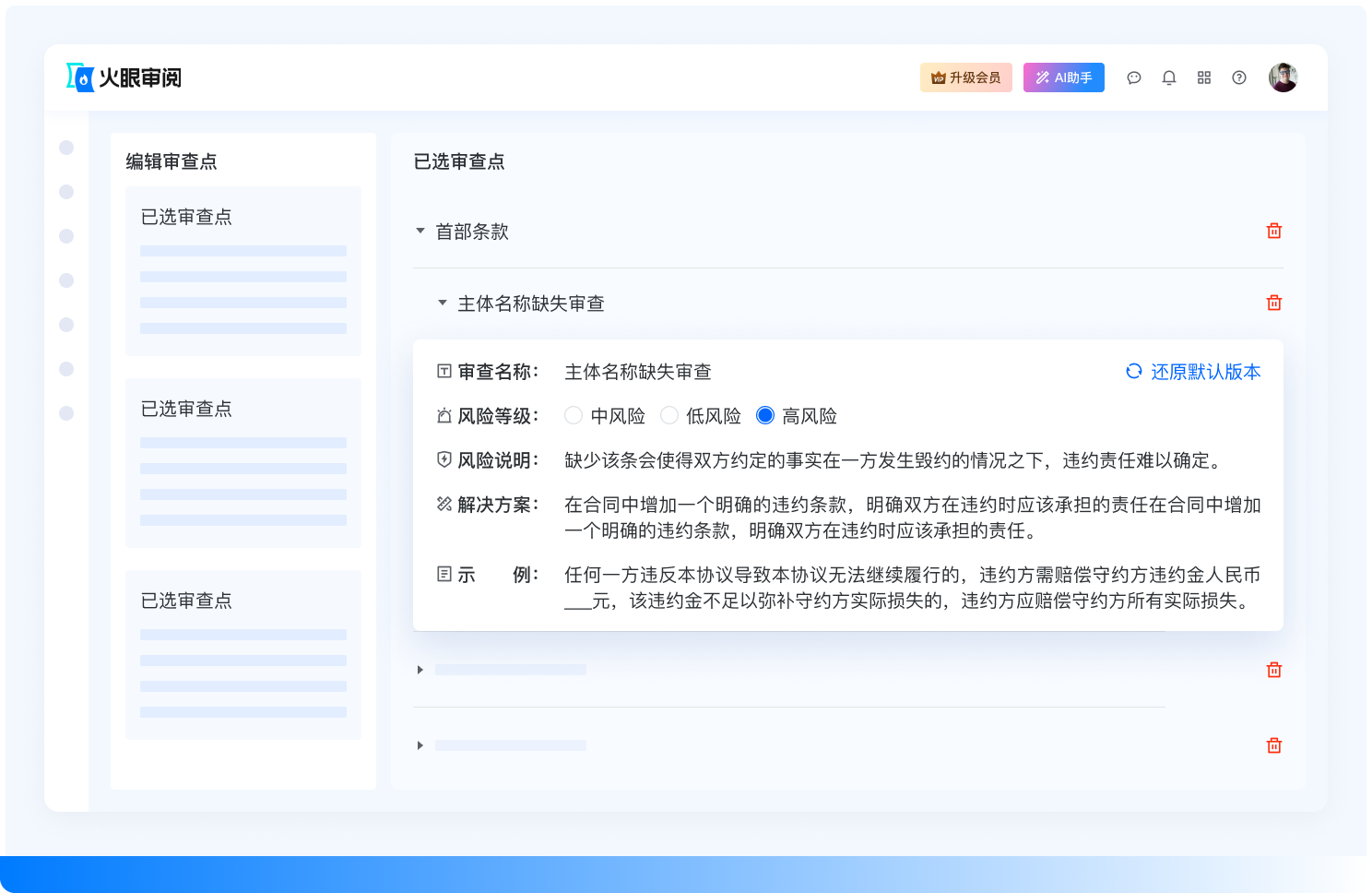Open the AI助手 assistant
Viewport: 1372px width, 893px height.
click(1063, 77)
